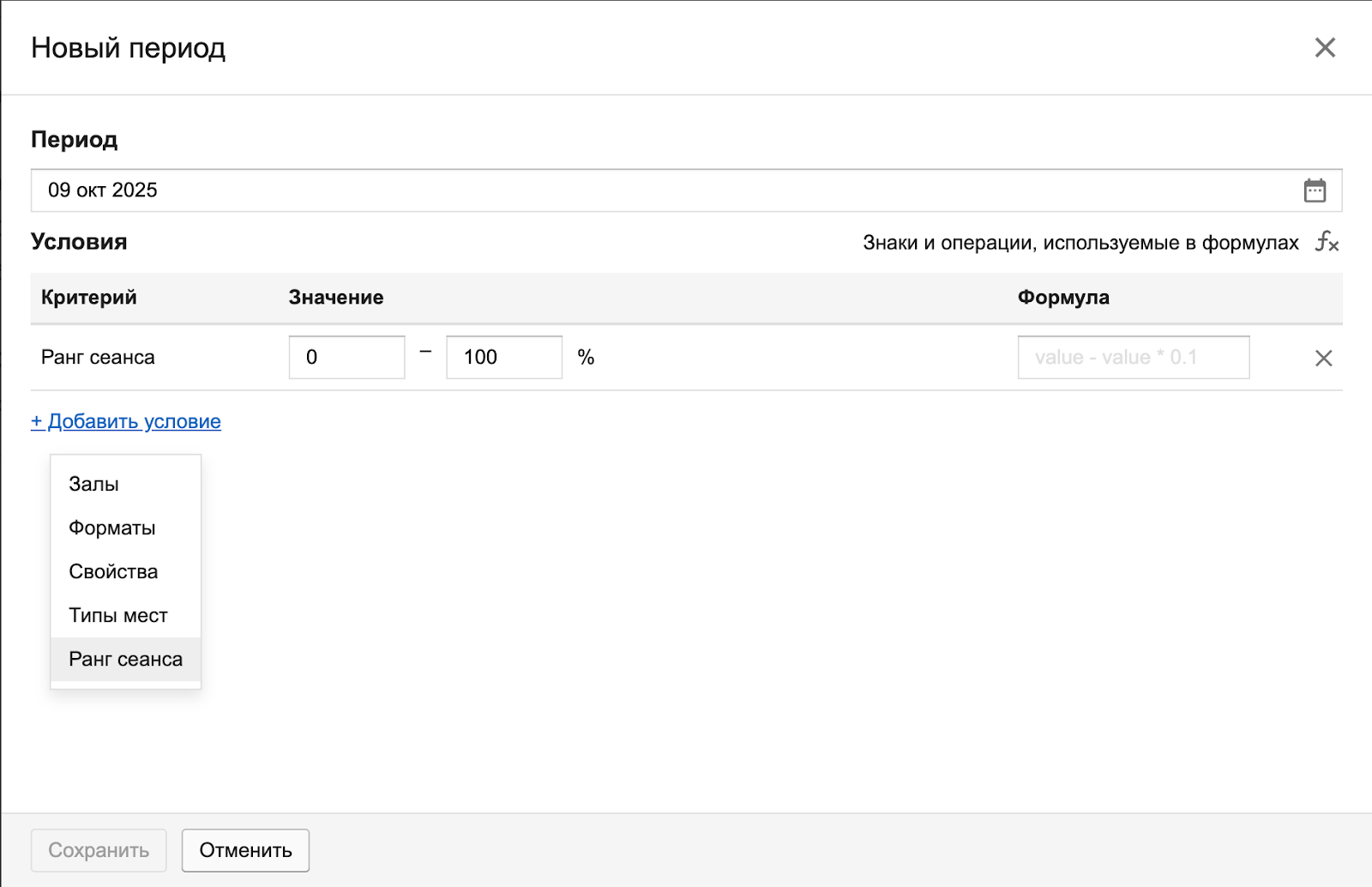1372x887 pixels.
Task: Click the Формула column header
Action: click(x=1063, y=298)
